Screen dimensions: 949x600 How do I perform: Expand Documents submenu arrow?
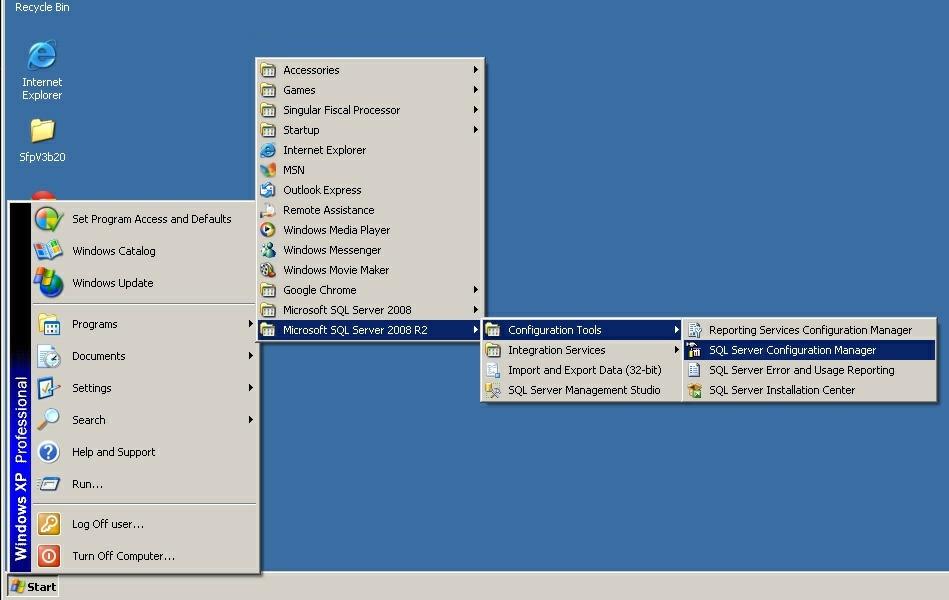[x=250, y=356]
